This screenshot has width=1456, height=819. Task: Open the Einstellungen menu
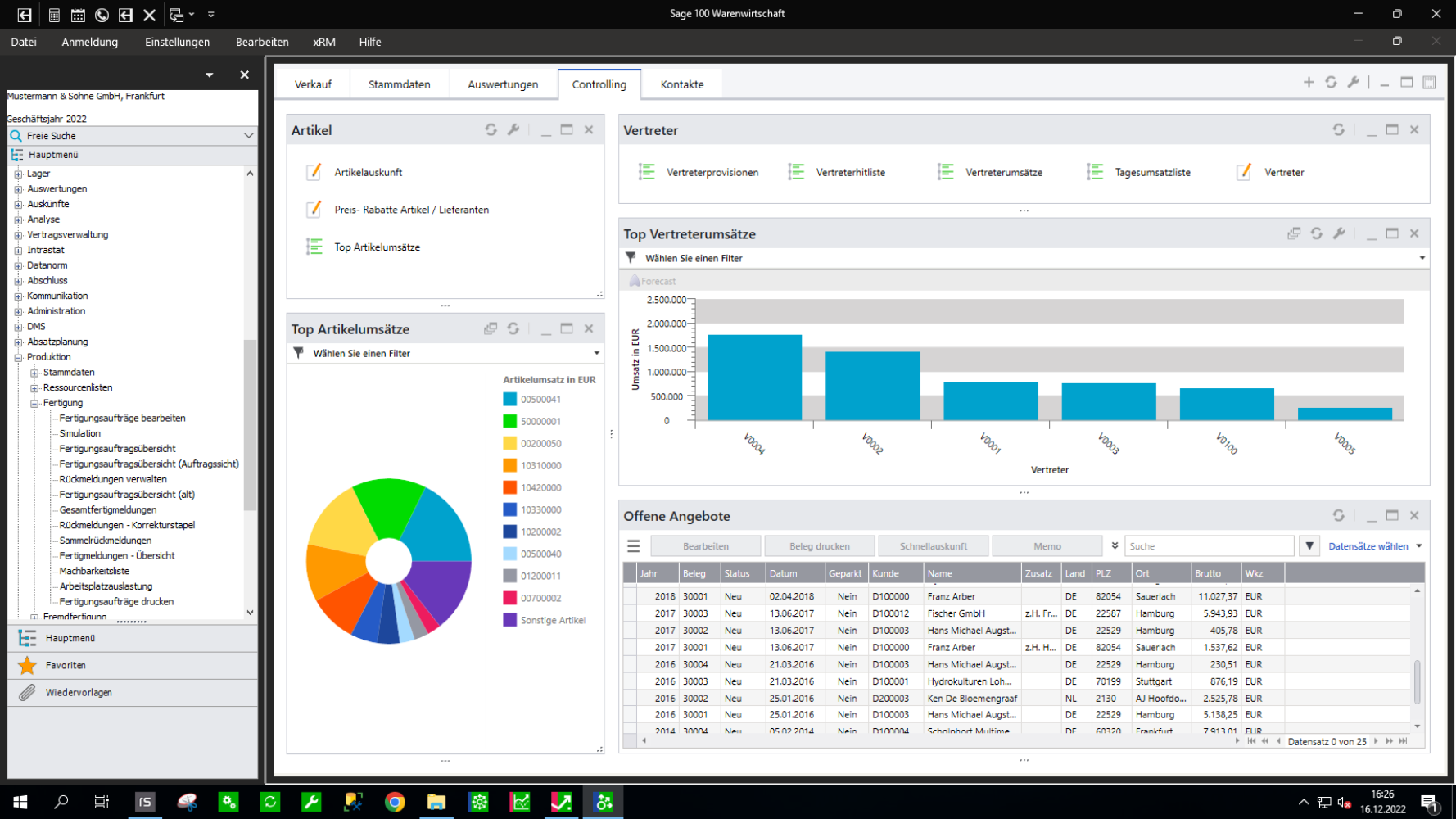(177, 42)
